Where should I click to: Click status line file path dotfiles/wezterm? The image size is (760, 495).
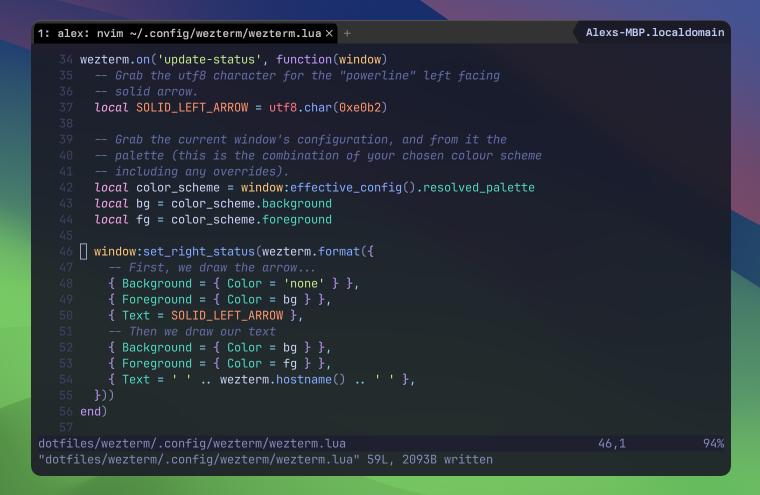[192, 444]
